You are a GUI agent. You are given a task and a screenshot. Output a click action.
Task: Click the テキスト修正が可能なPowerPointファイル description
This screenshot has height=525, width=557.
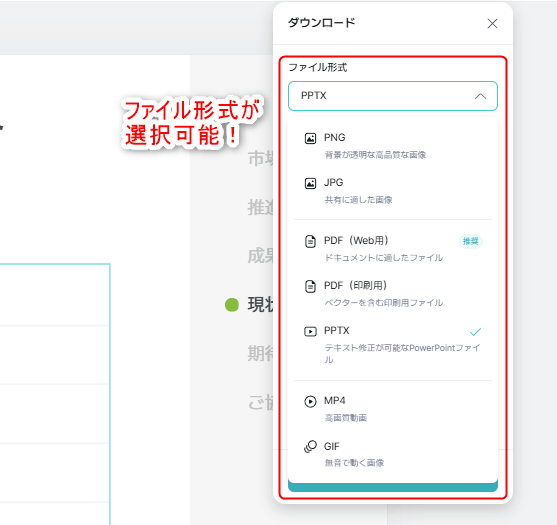[402, 354]
